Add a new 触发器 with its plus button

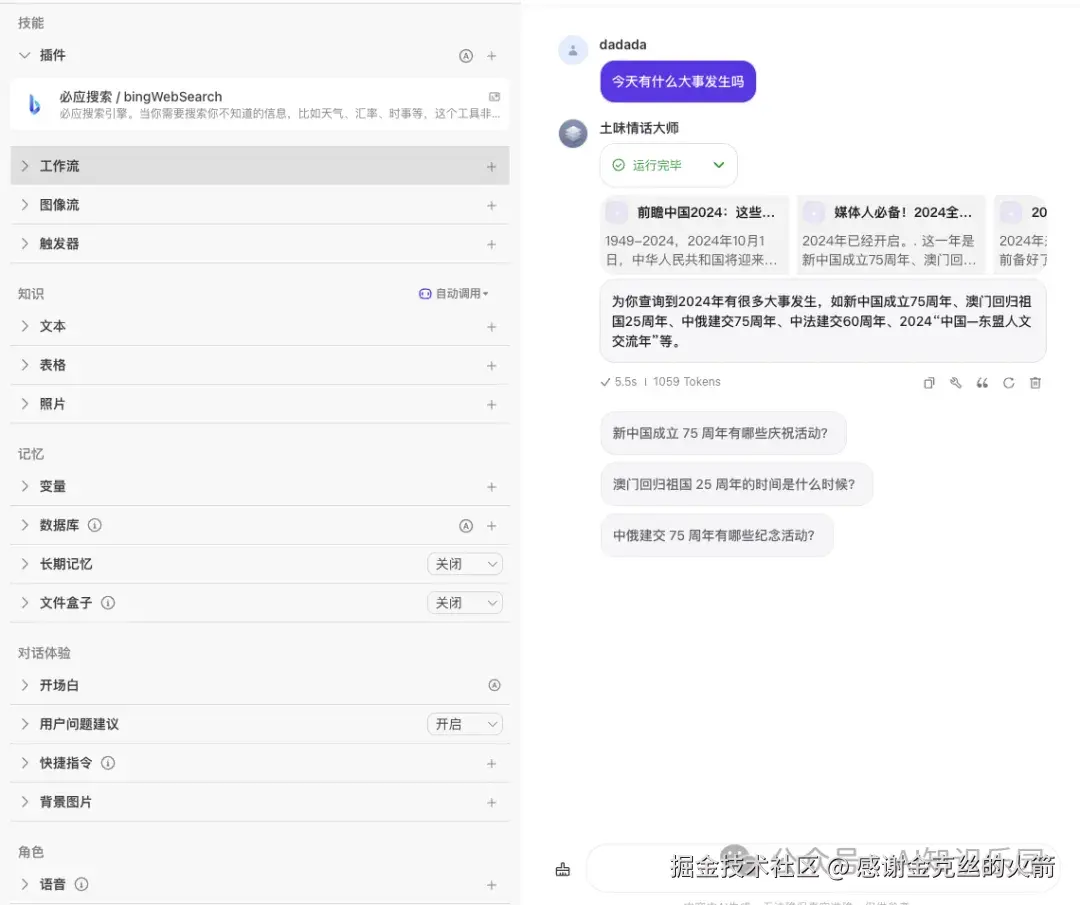491,243
